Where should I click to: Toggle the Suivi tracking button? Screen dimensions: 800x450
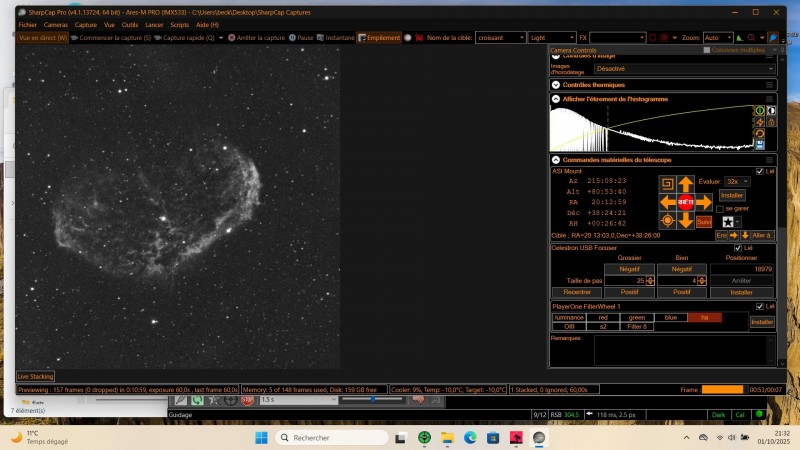704,222
